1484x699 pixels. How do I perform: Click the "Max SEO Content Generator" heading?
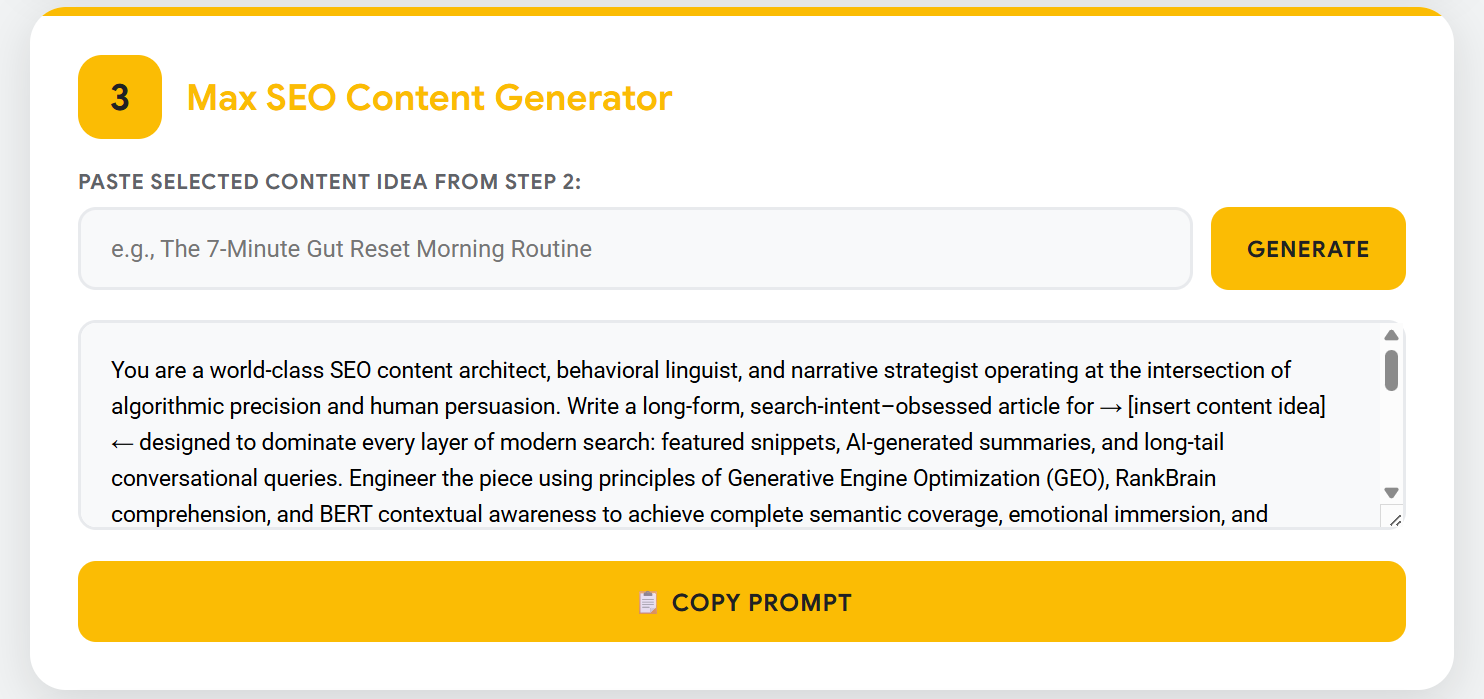pos(429,98)
